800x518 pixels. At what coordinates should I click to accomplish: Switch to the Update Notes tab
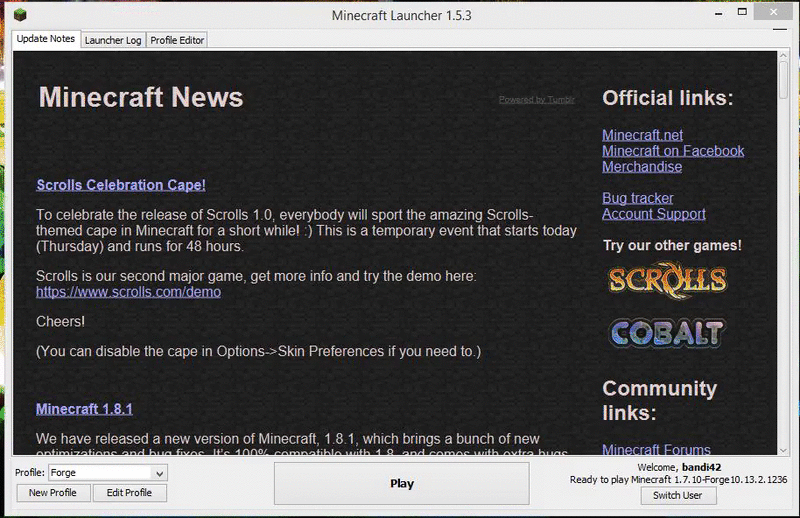coord(46,39)
